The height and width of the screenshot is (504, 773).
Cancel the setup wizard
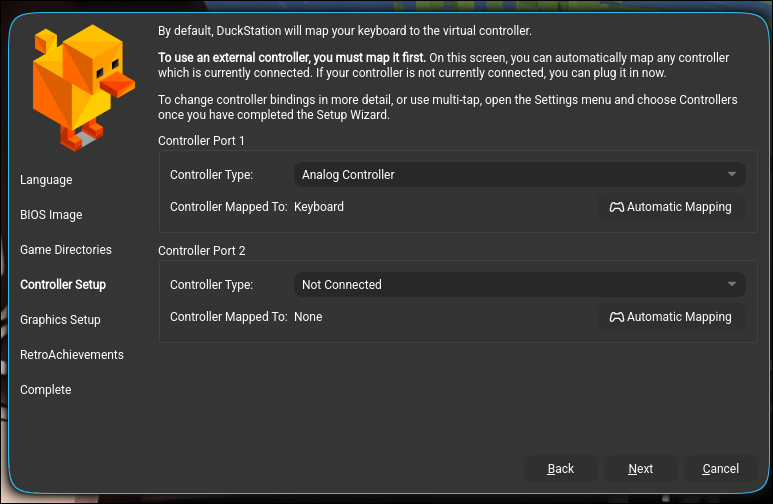(x=720, y=468)
